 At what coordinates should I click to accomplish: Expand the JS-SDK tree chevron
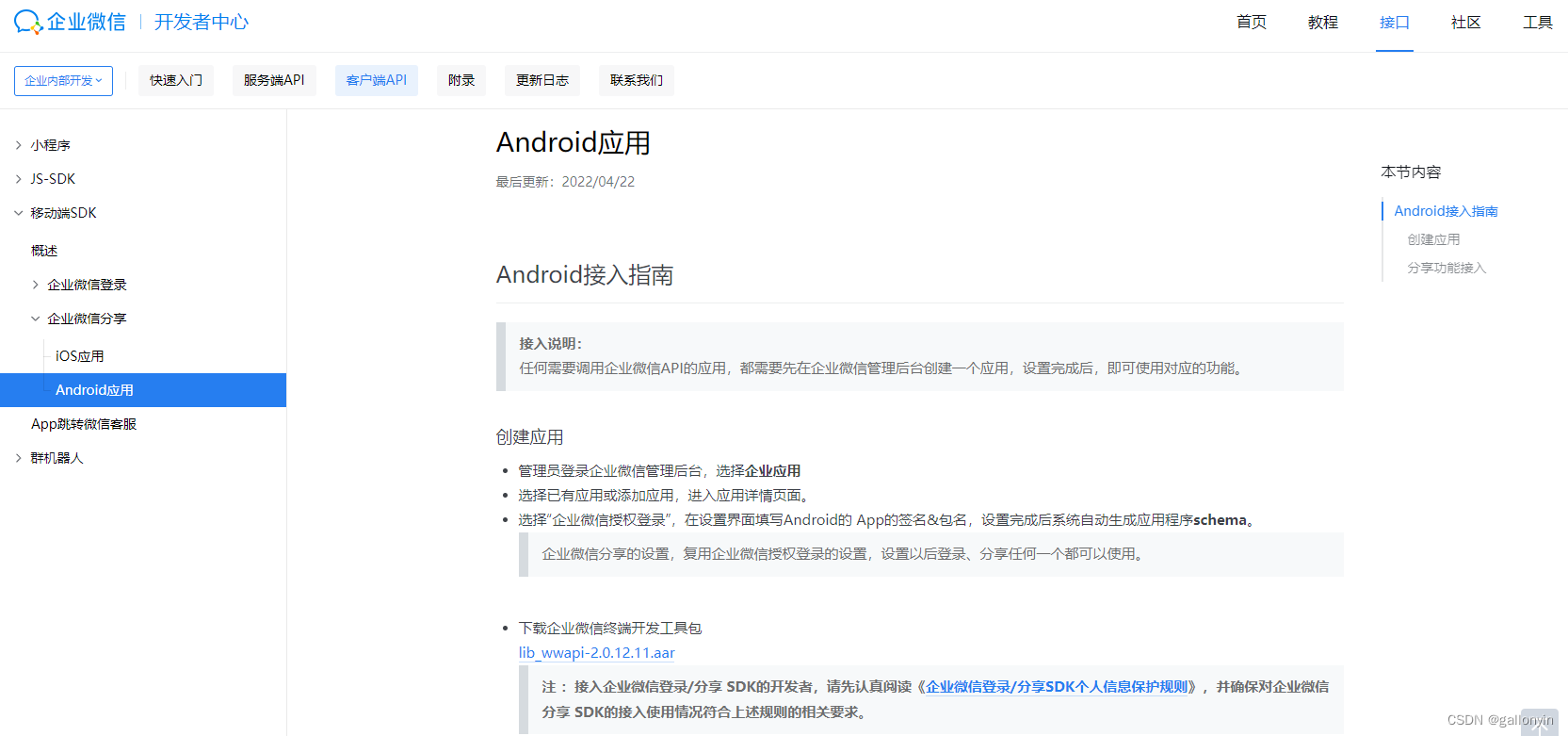pyautogui.click(x=18, y=179)
